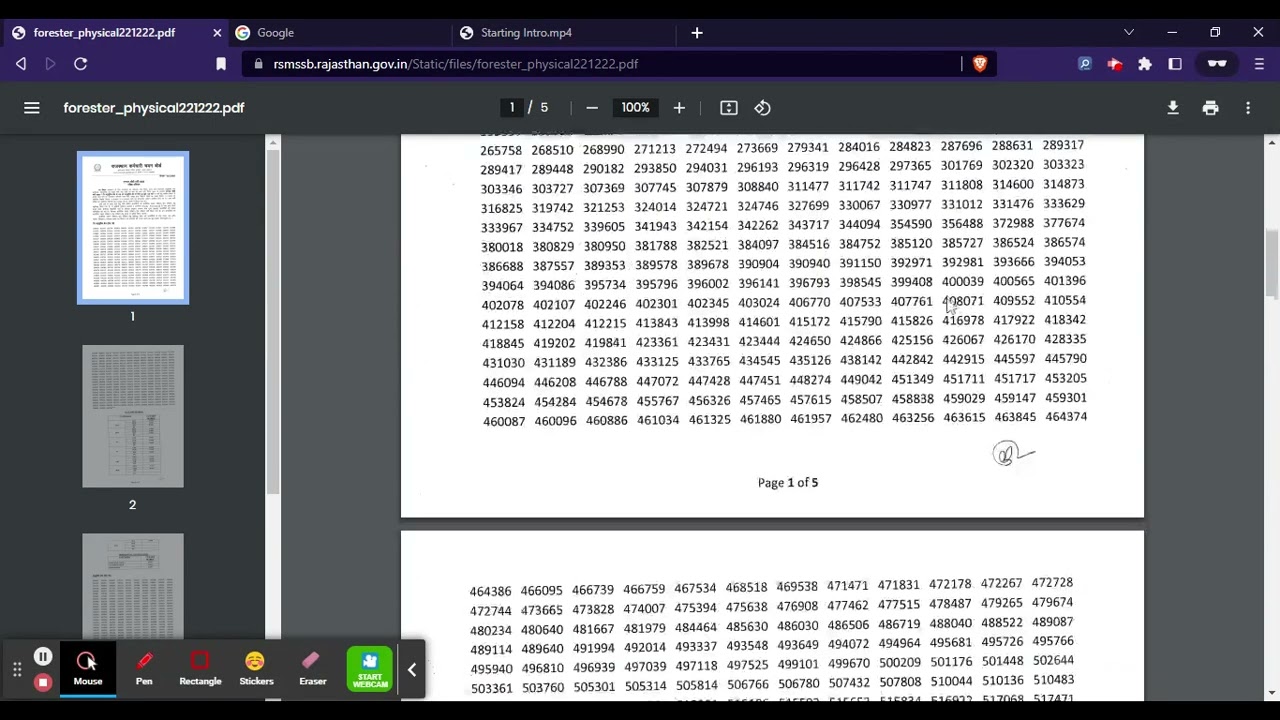Select the Rectangle annotation tool
1280x720 pixels.
pos(200,669)
